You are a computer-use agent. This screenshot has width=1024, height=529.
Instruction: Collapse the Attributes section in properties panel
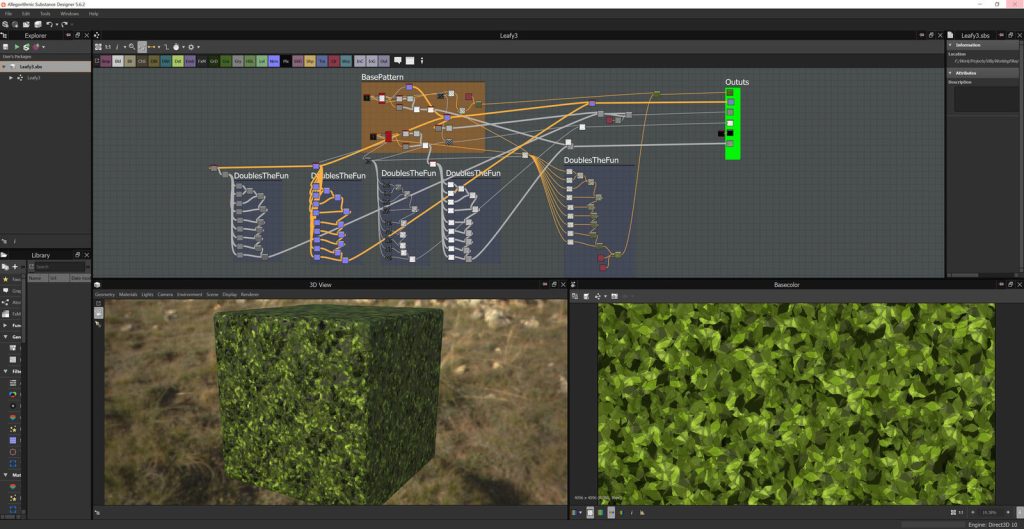951,73
